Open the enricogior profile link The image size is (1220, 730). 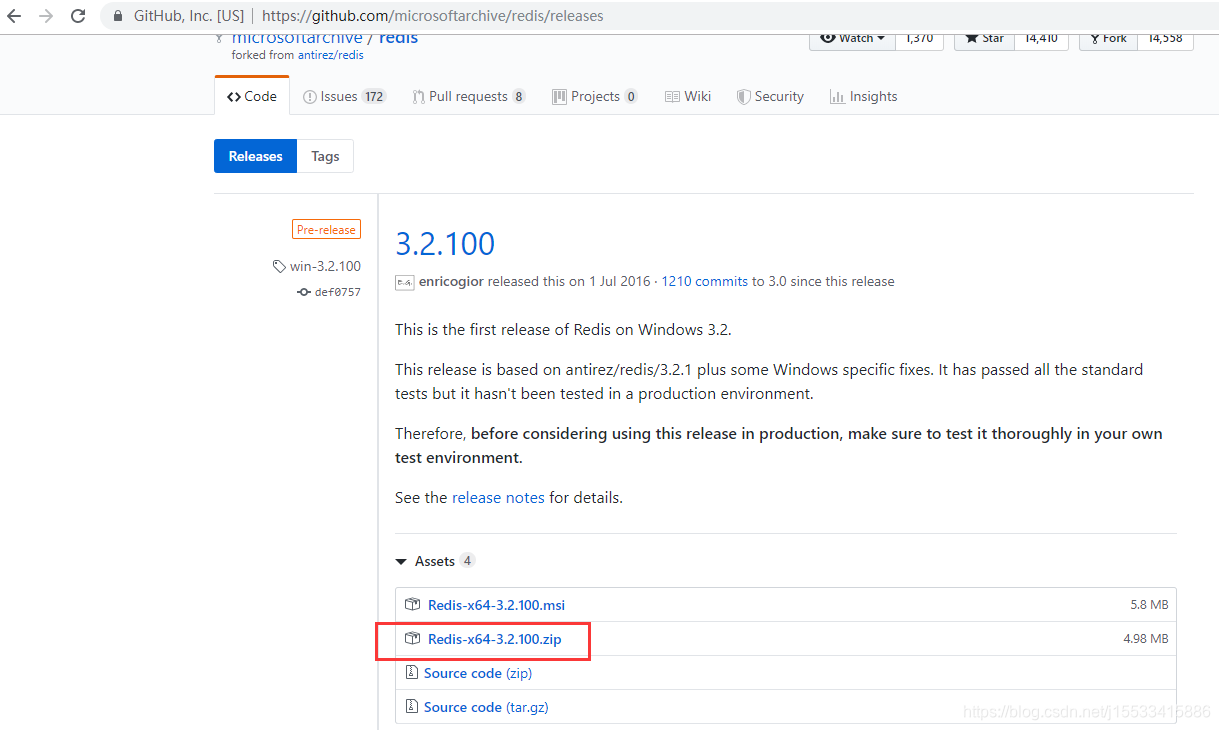pos(451,282)
